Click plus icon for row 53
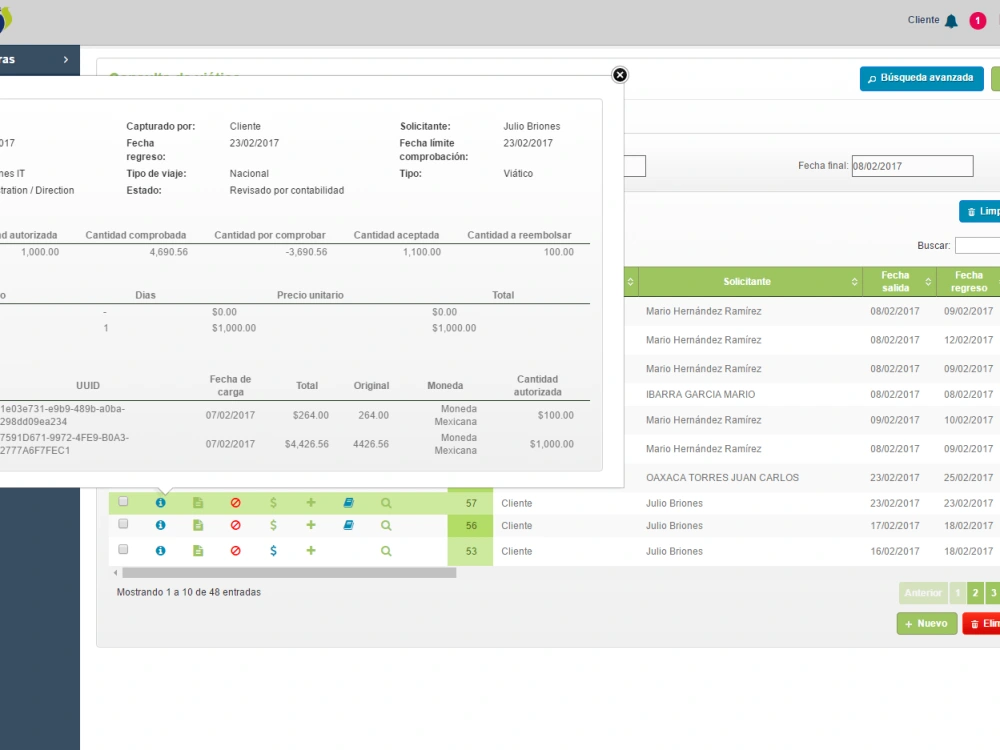The width and height of the screenshot is (1000, 750). pyautogui.click(x=311, y=550)
